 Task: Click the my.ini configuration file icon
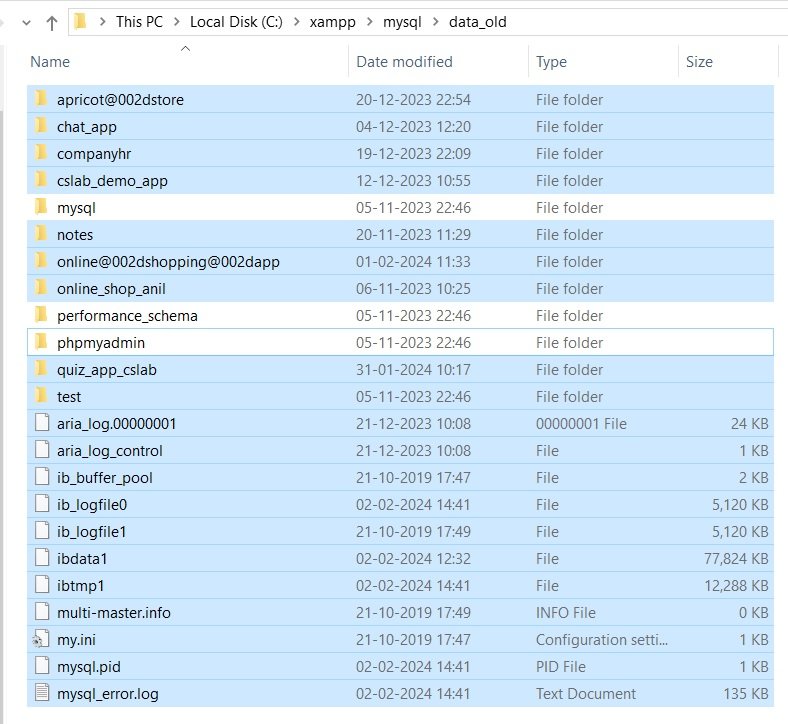tap(41, 639)
